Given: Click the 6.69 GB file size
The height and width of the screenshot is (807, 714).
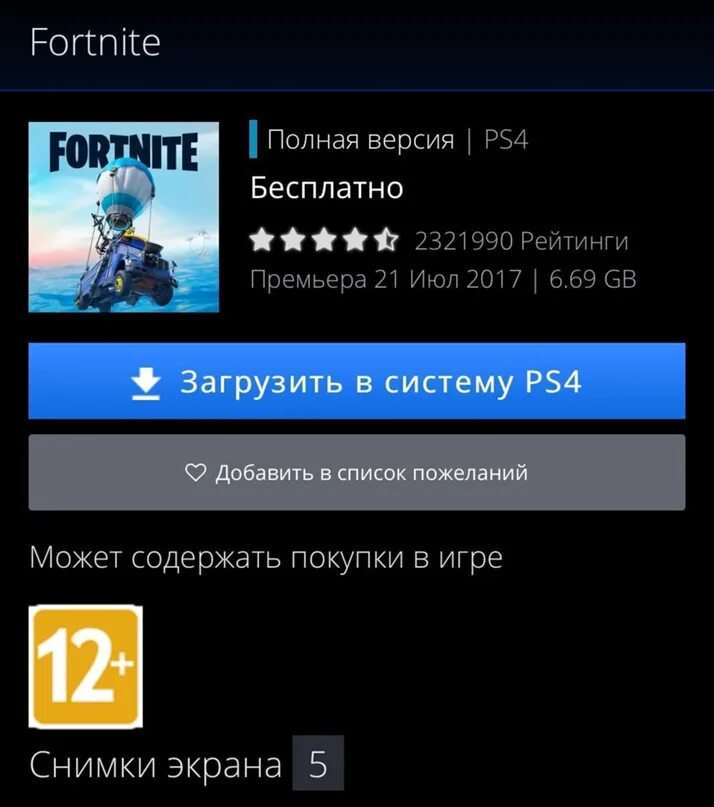Looking at the screenshot, I should point(593,279).
